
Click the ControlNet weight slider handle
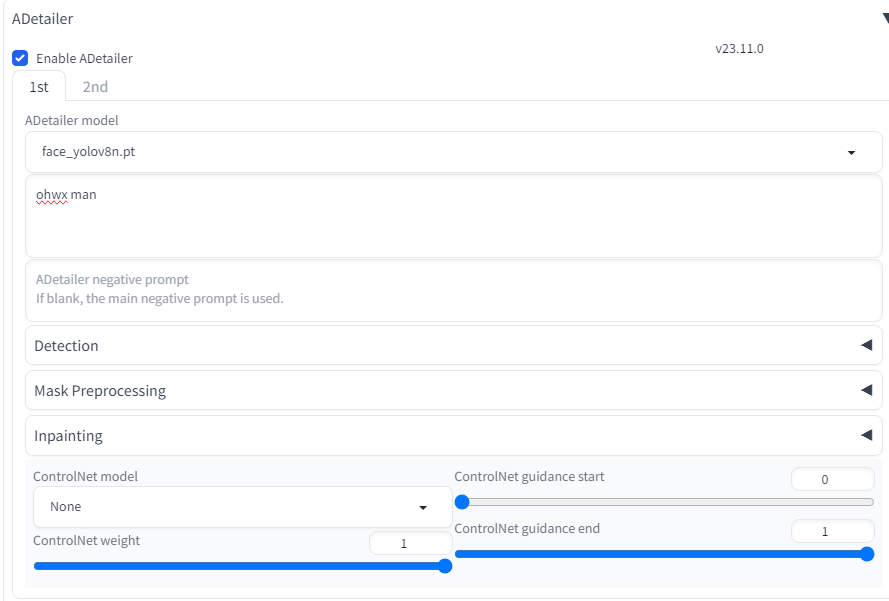coord(445,566)
